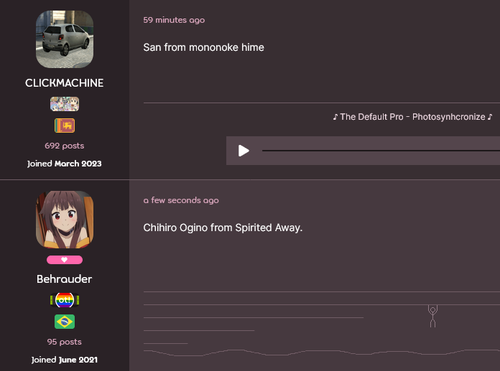500x371 pixels.
Task: Click 'Joined March 2023' text
Action: coord(64,164)
